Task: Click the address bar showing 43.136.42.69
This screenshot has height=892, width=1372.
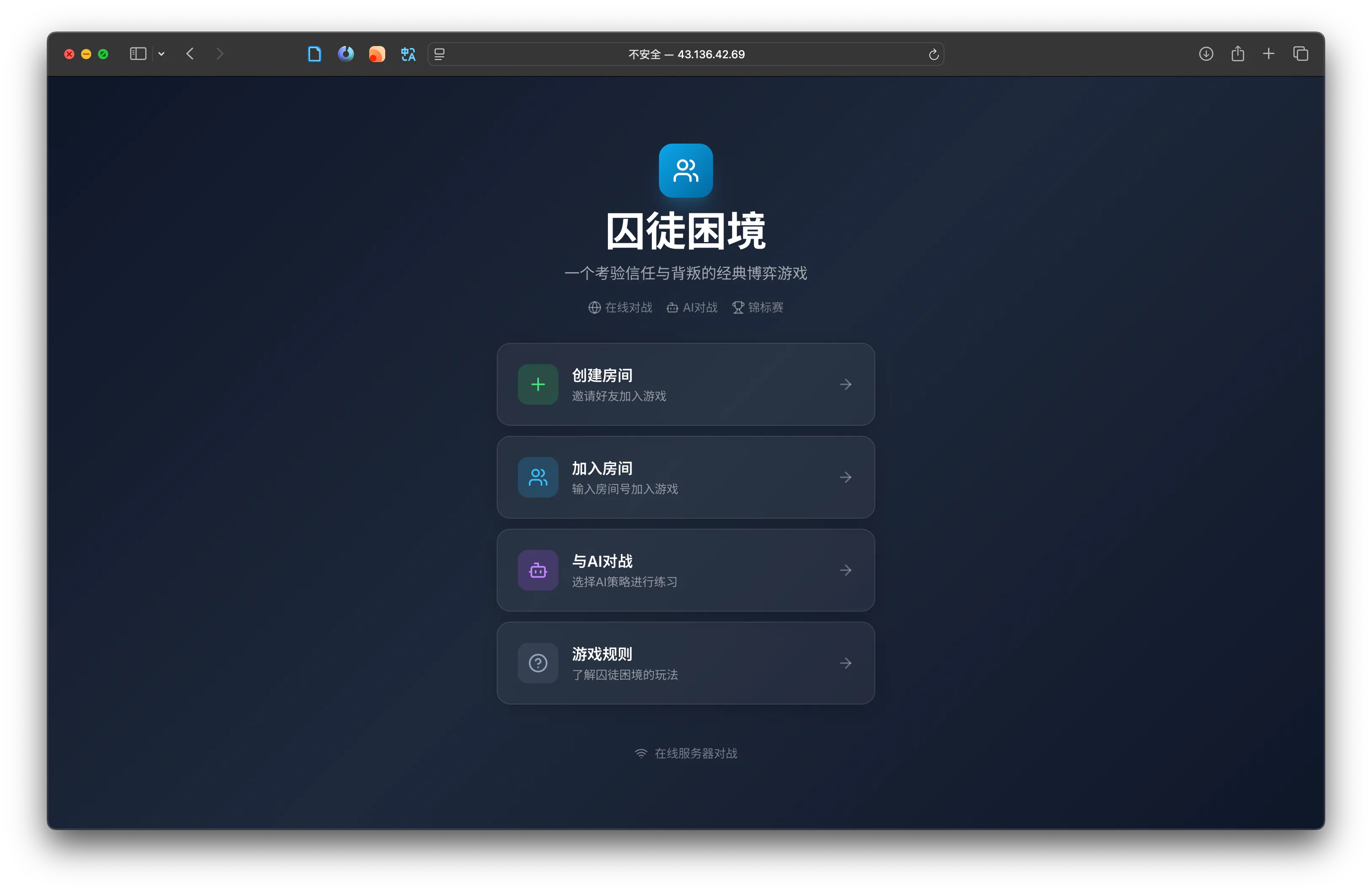Action: click(686, 54)
